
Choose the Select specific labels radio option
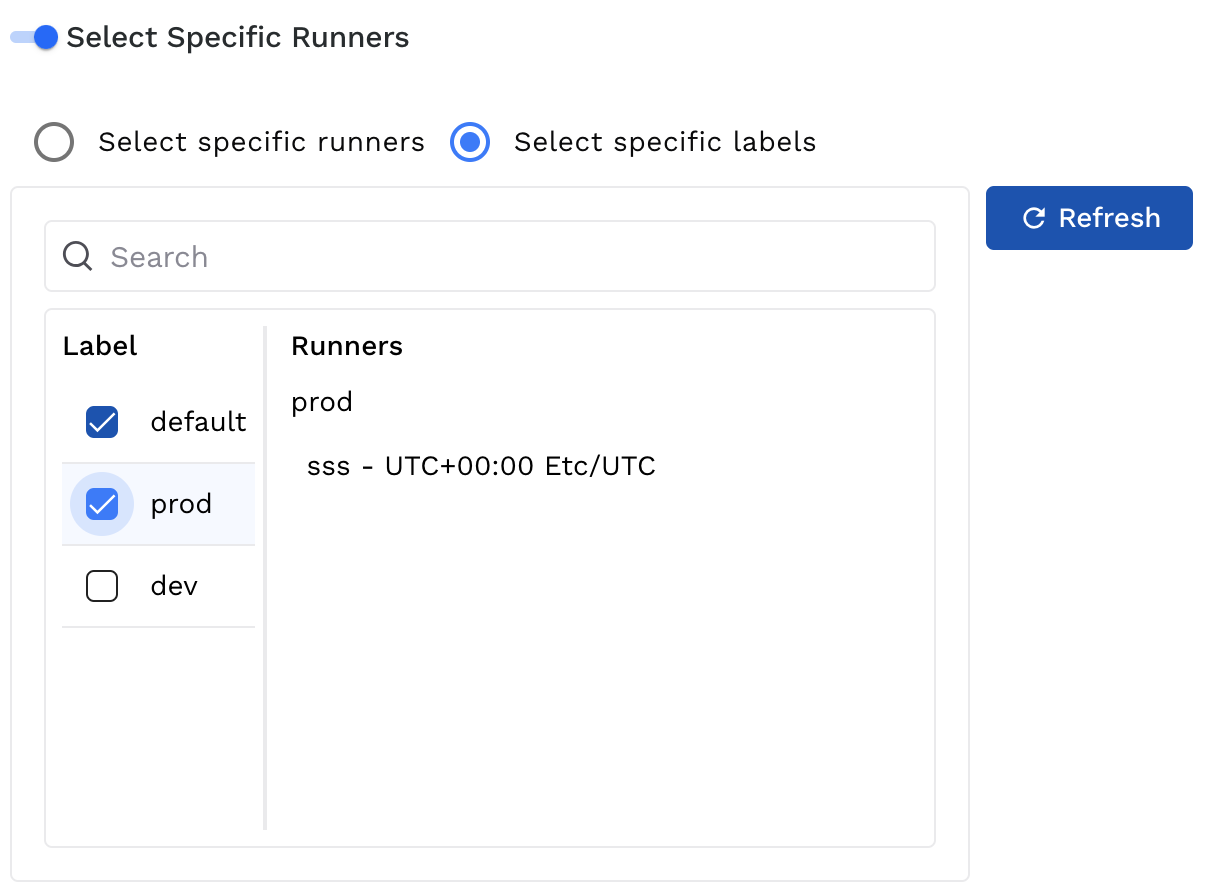coord(470,142)
